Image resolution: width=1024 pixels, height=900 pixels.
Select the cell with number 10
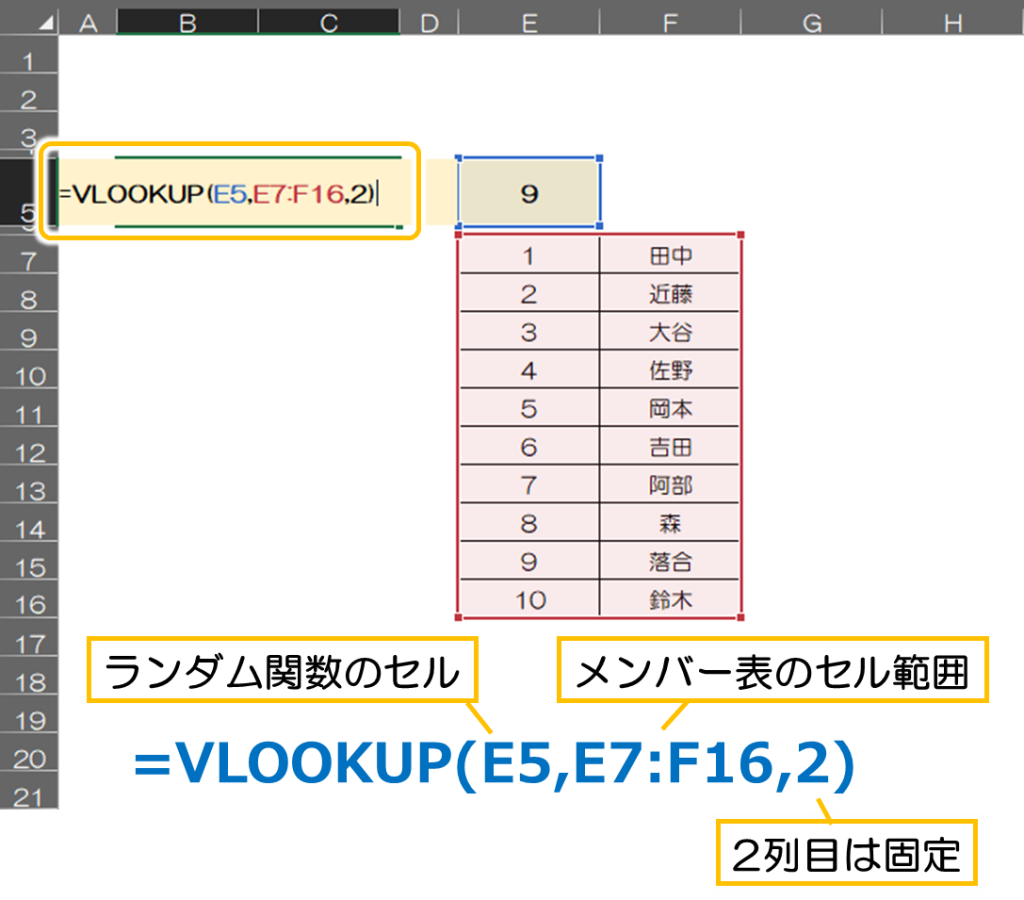tap(529, 600)
